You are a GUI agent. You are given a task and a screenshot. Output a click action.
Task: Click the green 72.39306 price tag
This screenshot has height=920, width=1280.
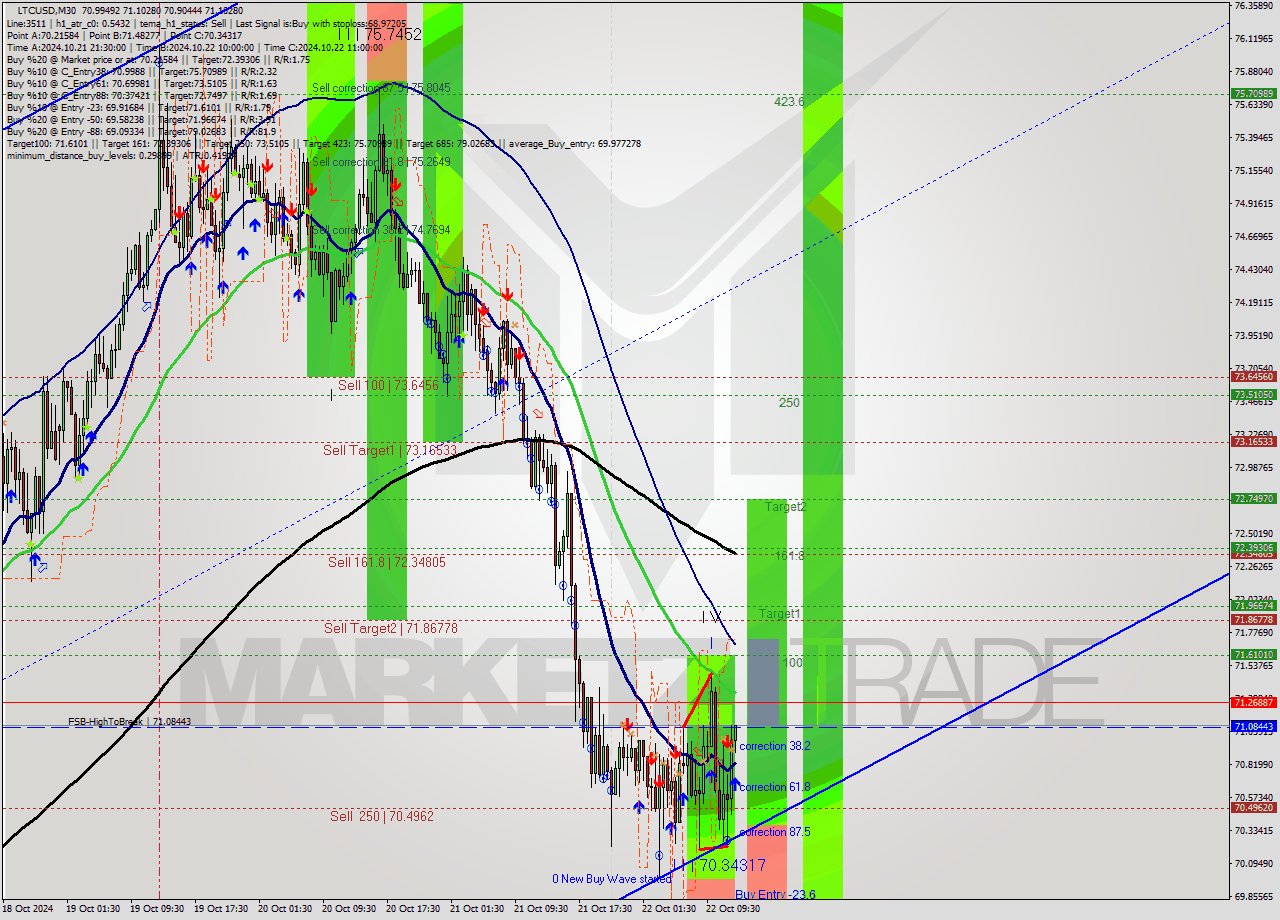click(x=1253, y=547)
